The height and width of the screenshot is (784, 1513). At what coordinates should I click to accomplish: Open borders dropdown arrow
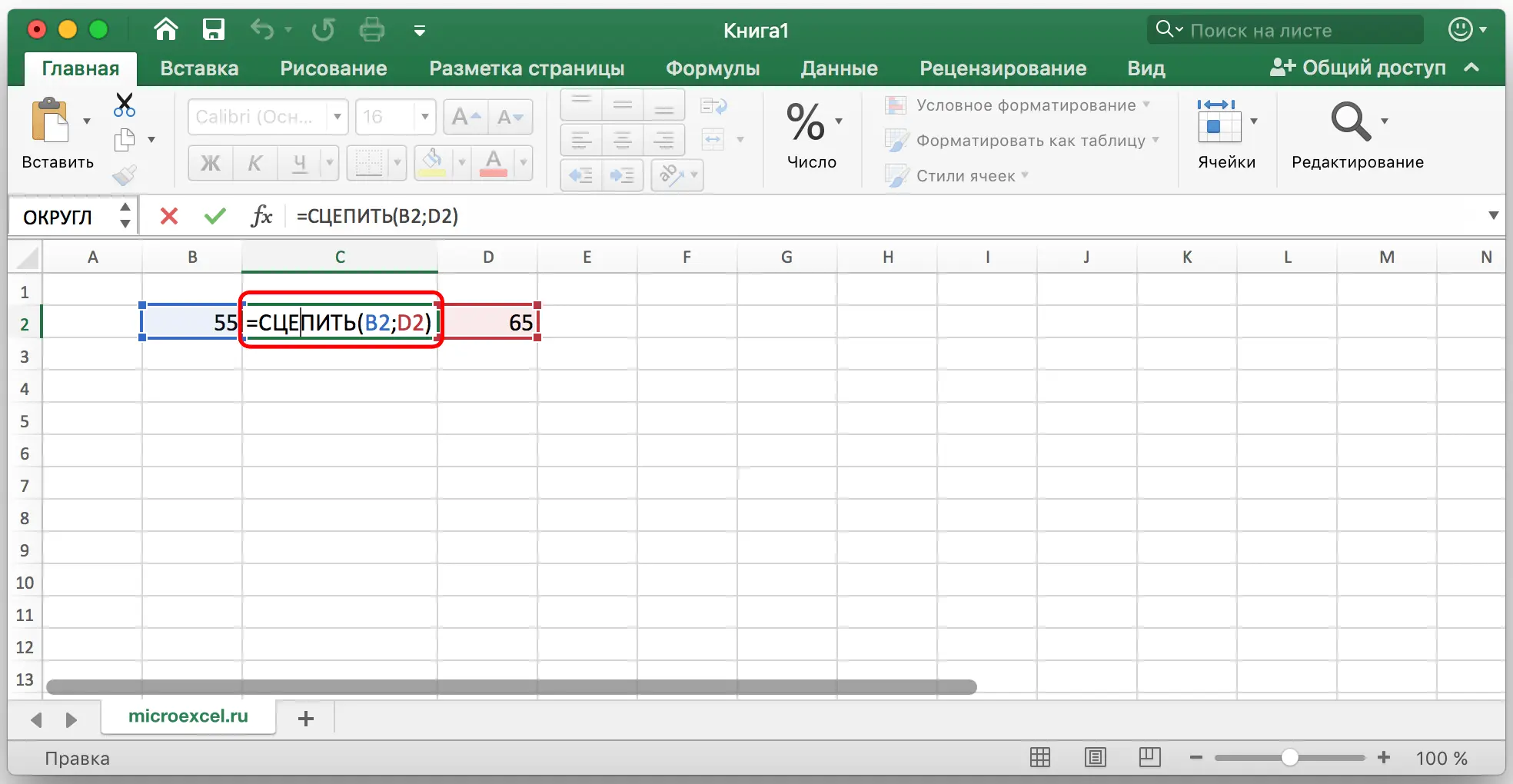tap(397, 163)
